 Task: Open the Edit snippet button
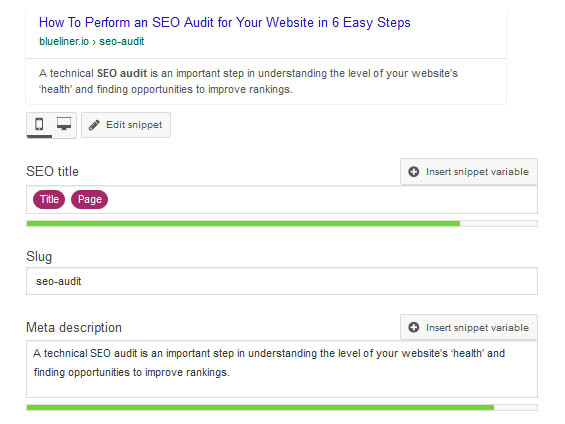pyautogui.click(x=126, y=125)
